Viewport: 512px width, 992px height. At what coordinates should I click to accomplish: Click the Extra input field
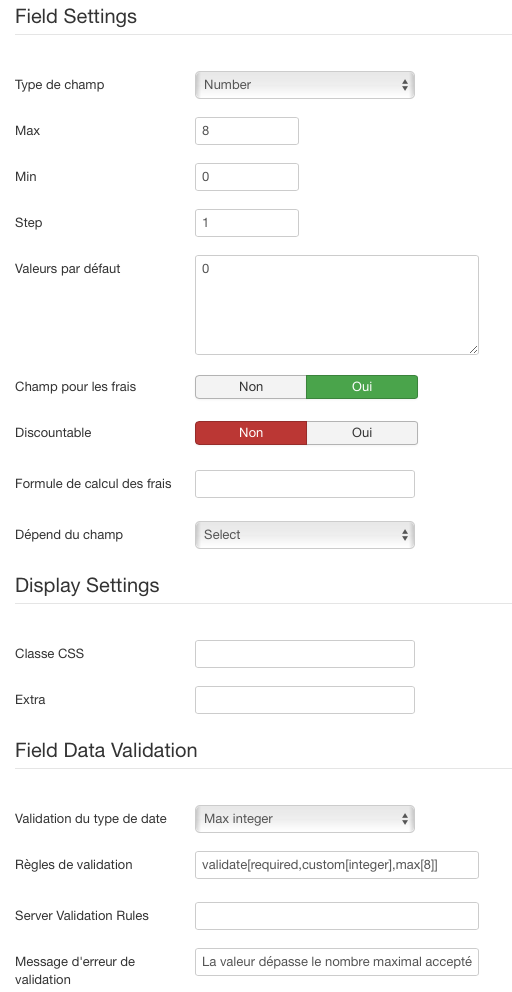304,700
